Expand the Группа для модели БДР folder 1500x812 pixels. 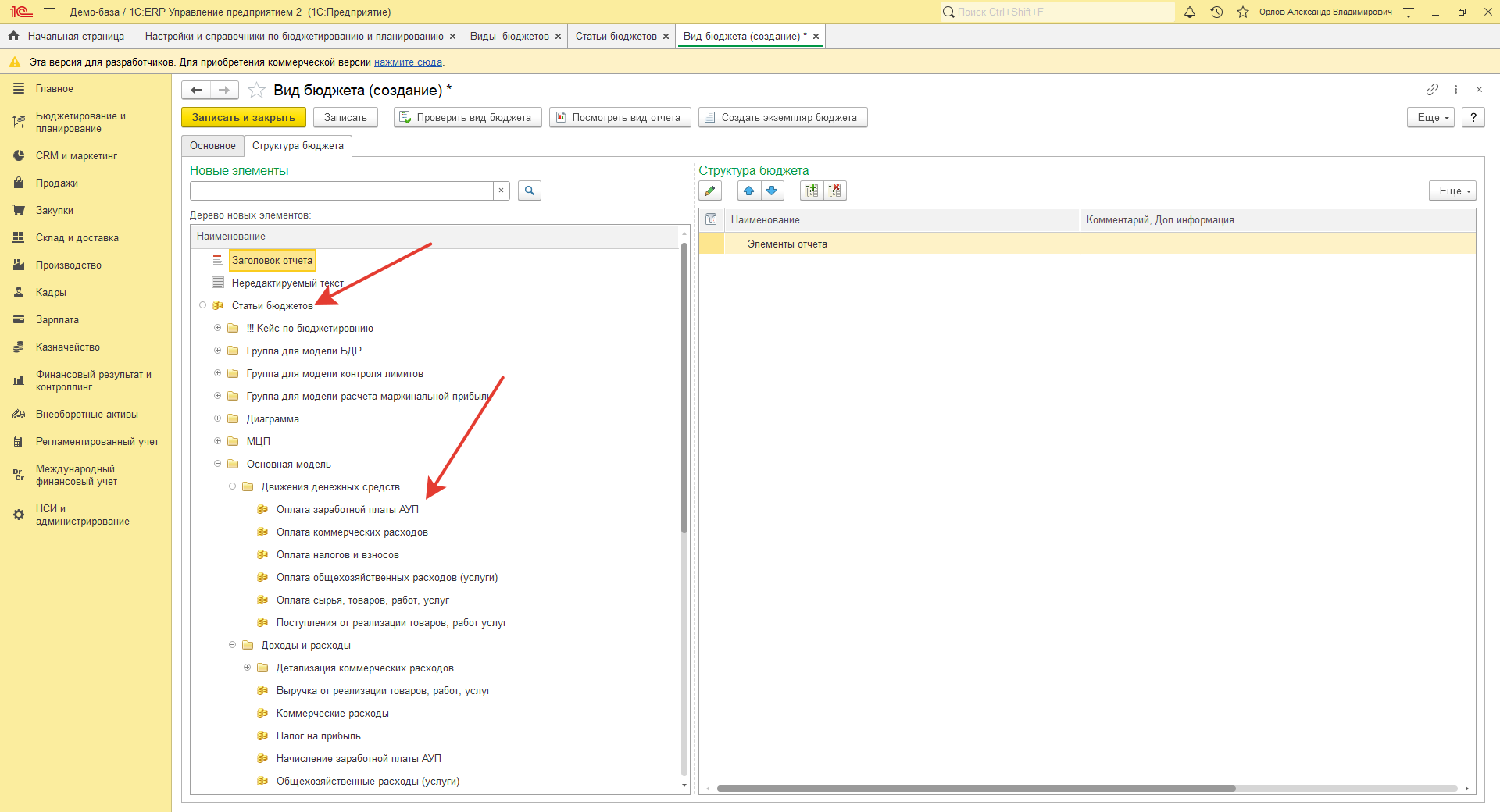click(x=218, y=351)
